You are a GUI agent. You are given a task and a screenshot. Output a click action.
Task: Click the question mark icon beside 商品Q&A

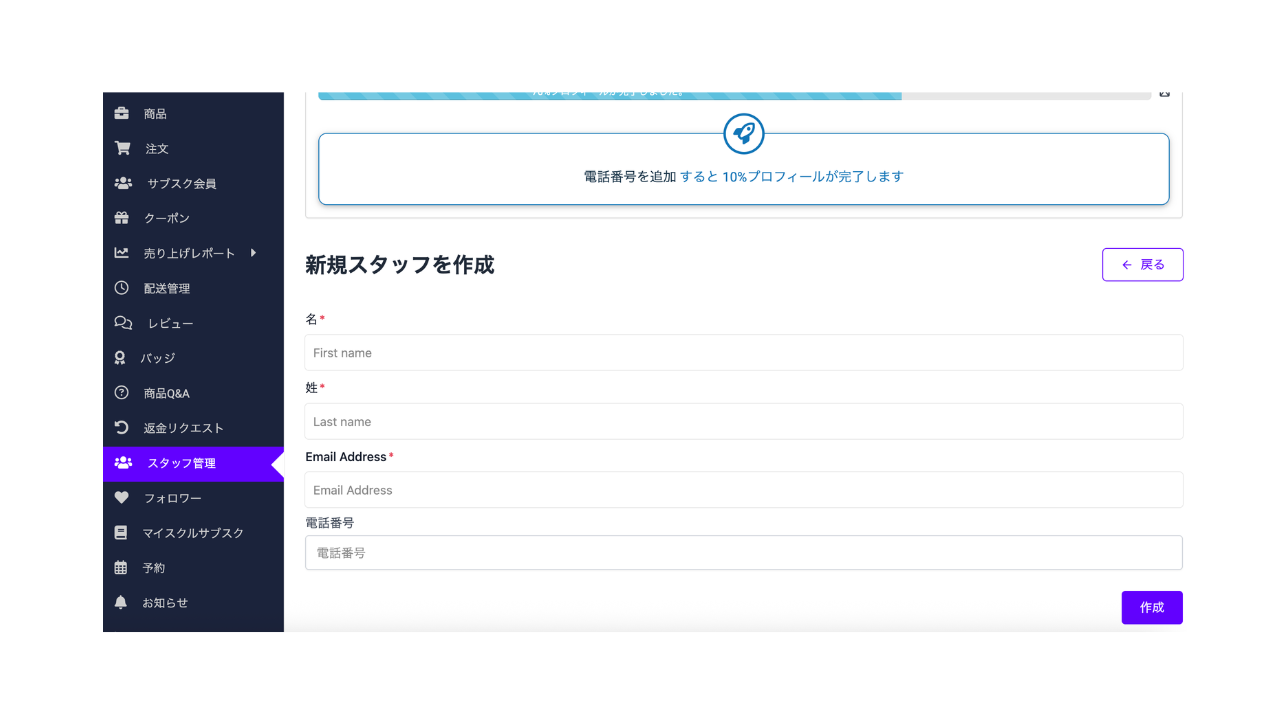(122, 393)
